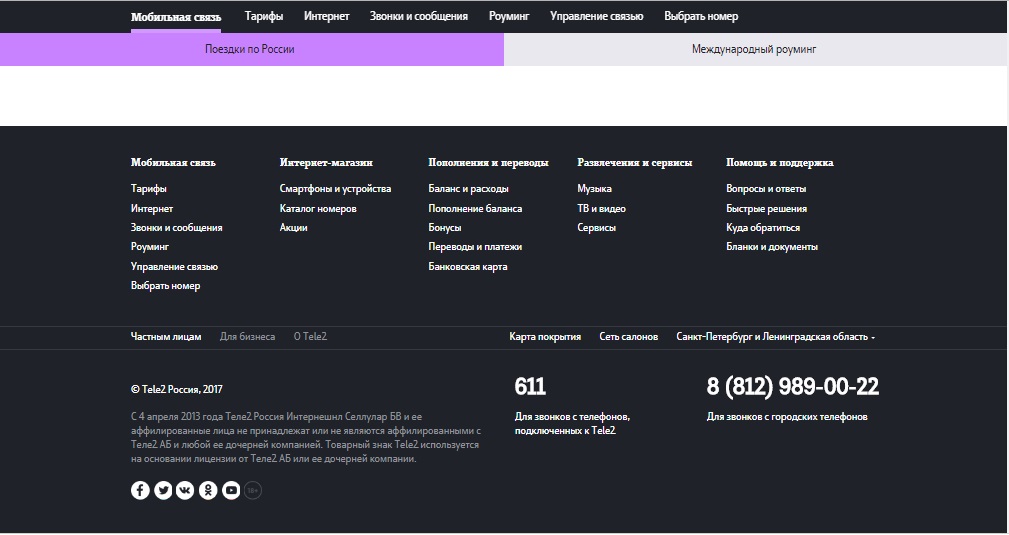This screenshot has height=535, width=1009.
Task: Click footer heading Помощь и поддержка
Action: coord(779,163)
